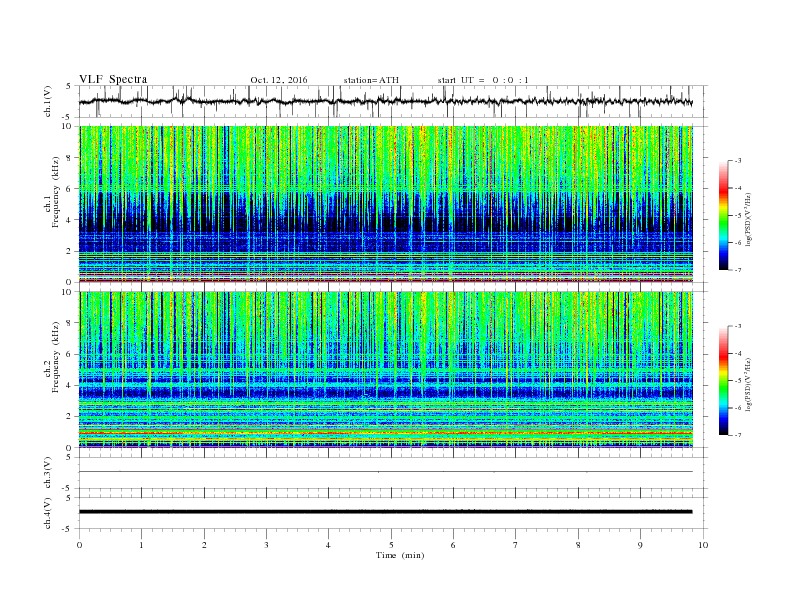792x612 pixels.
Task: Click the time axis tick label "5"
Action: tap(391, 545)
